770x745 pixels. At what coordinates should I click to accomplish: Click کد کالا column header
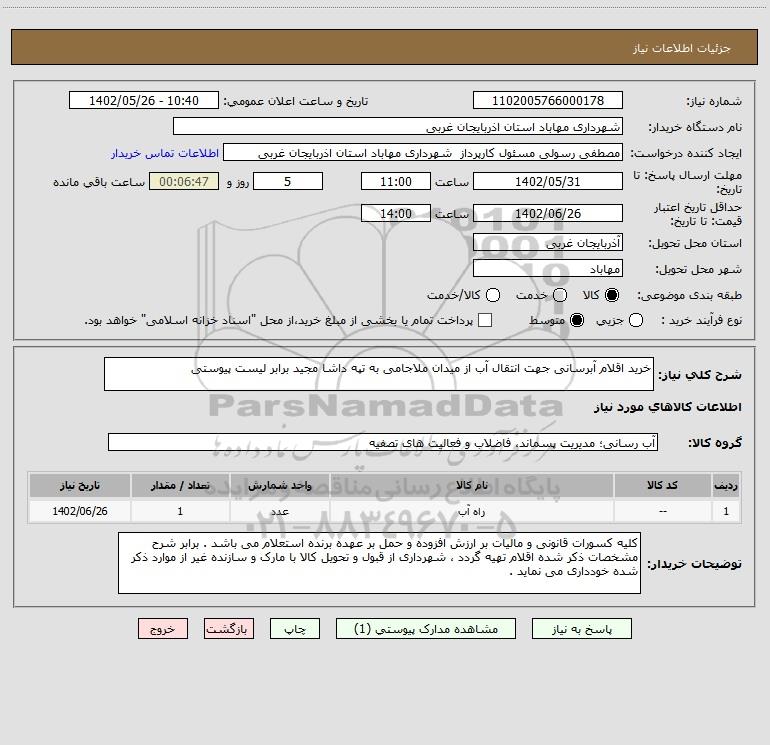tap(662, 485)
